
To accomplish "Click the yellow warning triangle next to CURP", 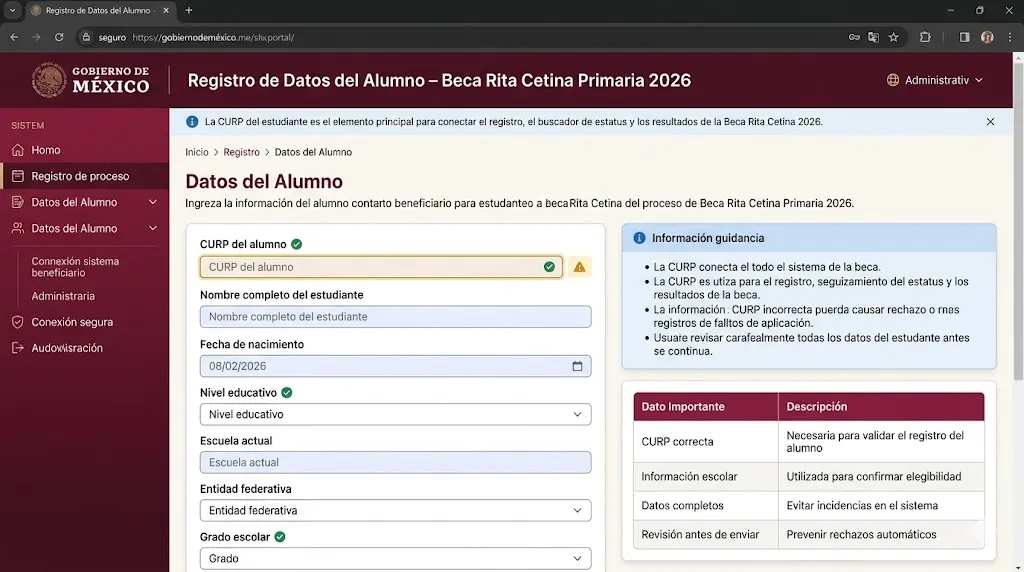I will coord(579,267).
